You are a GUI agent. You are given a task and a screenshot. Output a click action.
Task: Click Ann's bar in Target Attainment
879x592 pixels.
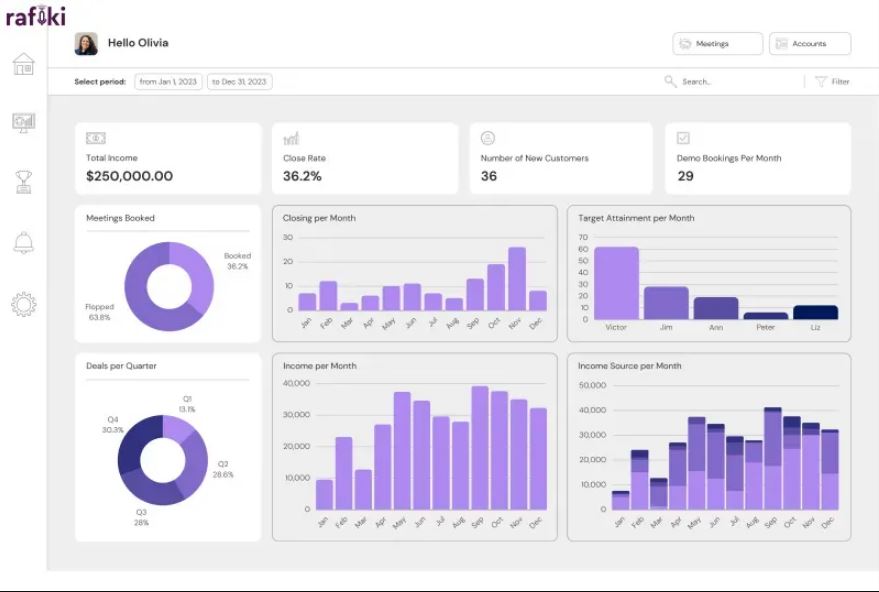(x=716, y=308)
